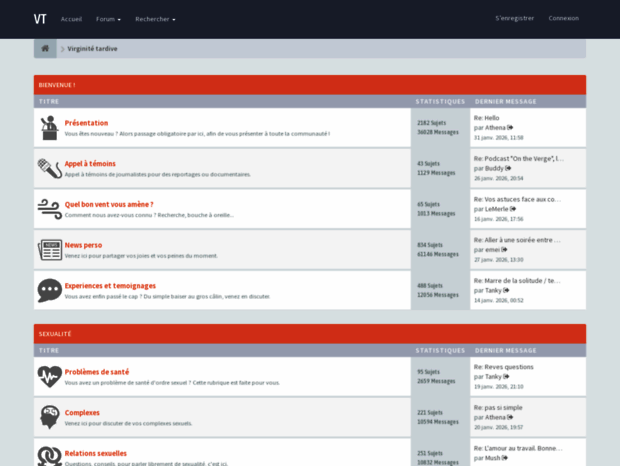Go to last post icon beside Tanky in Experiences row
620x466 pixels.
point(506,291)
